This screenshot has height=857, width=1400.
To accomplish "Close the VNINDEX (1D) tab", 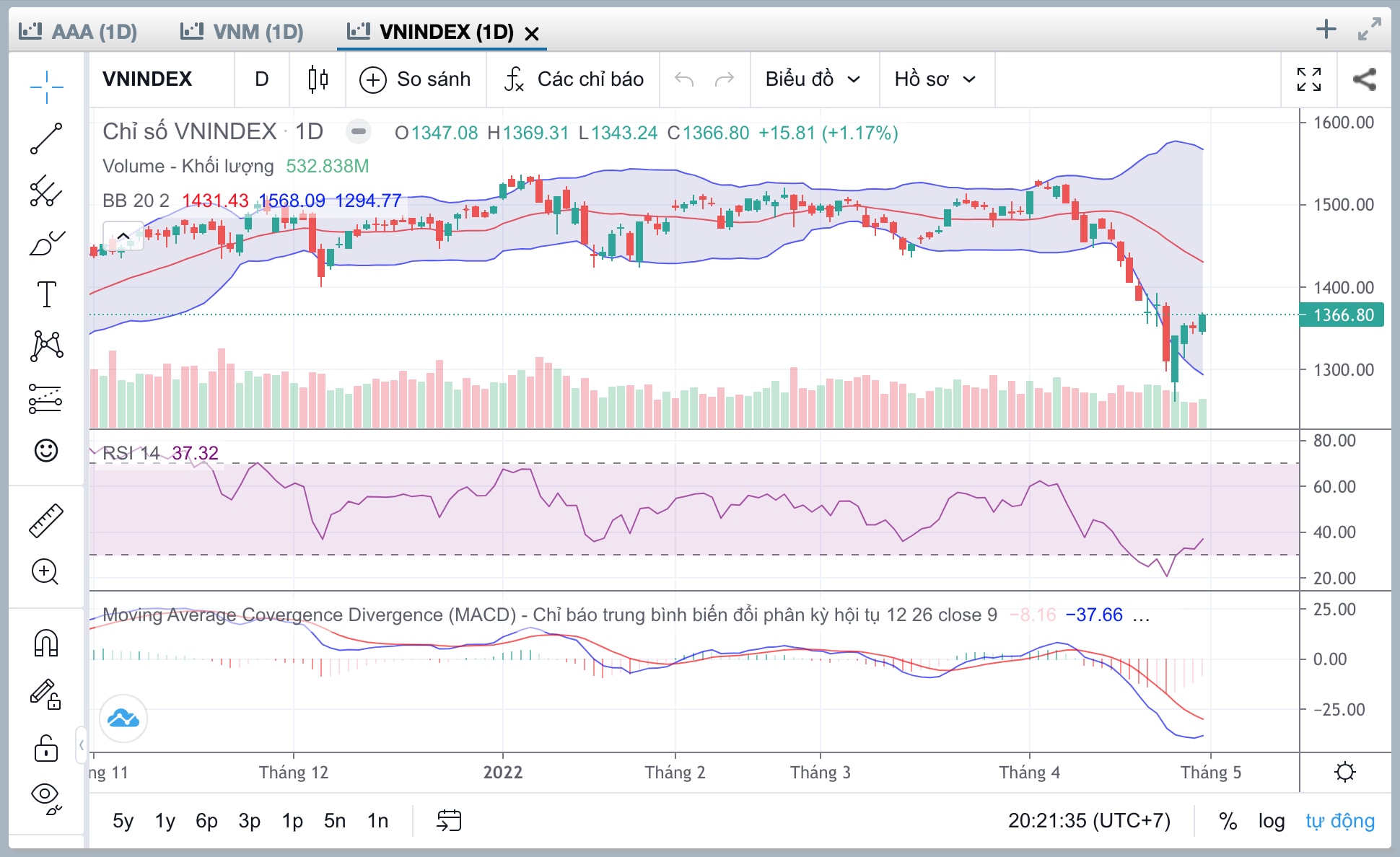I will coord(532,33).
